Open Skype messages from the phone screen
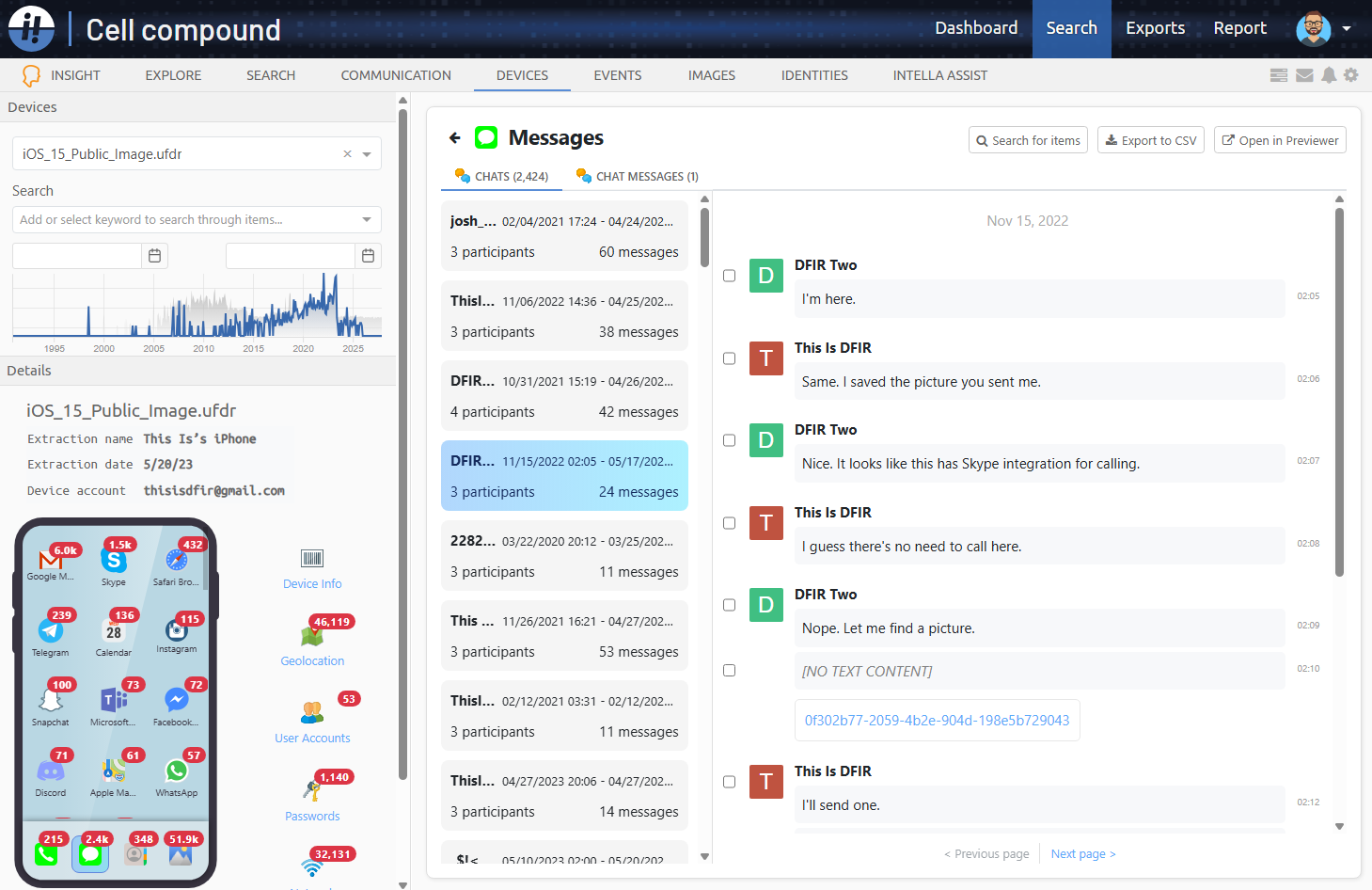 click(114, 560)
